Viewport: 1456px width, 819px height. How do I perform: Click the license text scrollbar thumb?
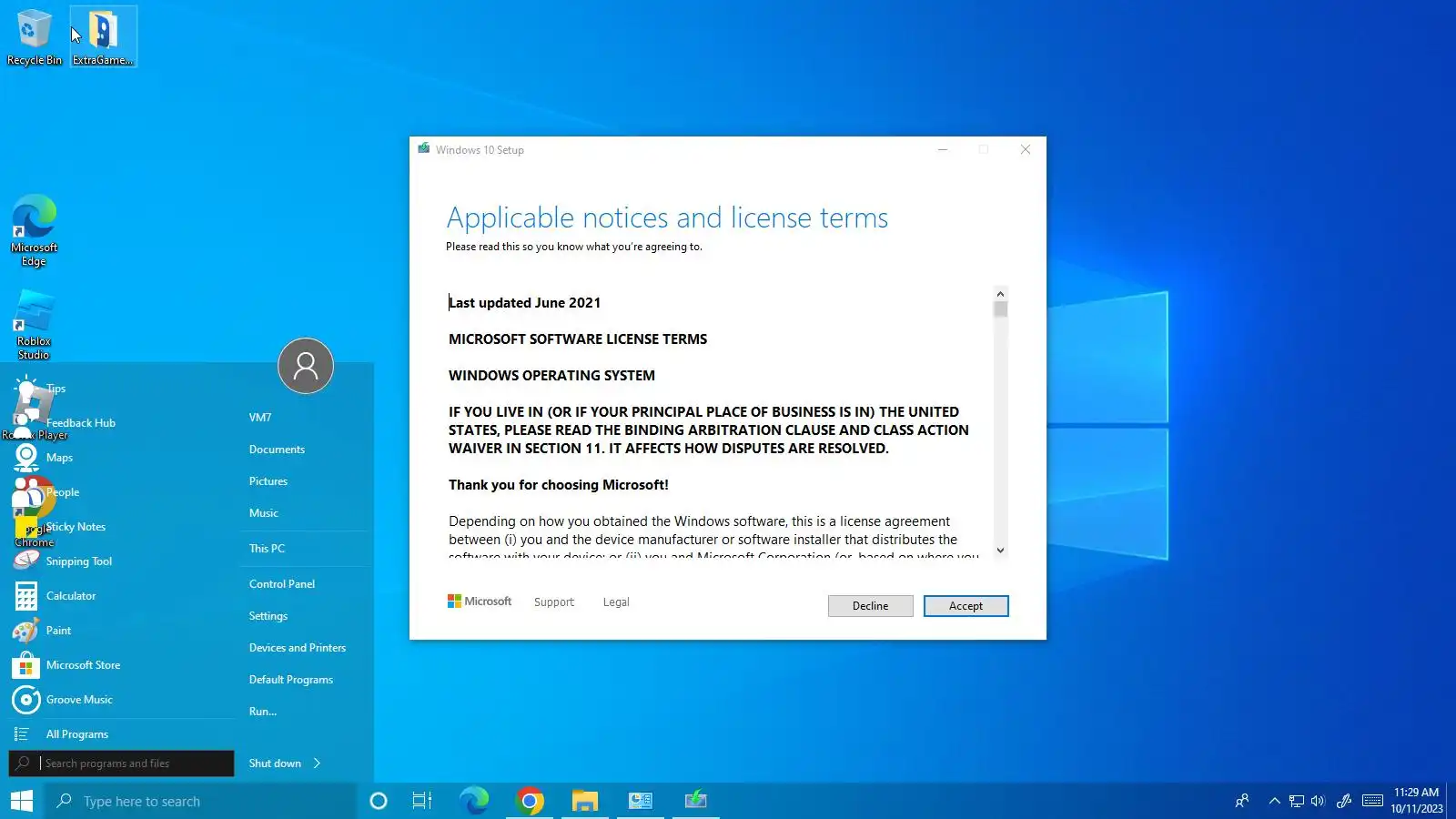[x=1000, y=309]
